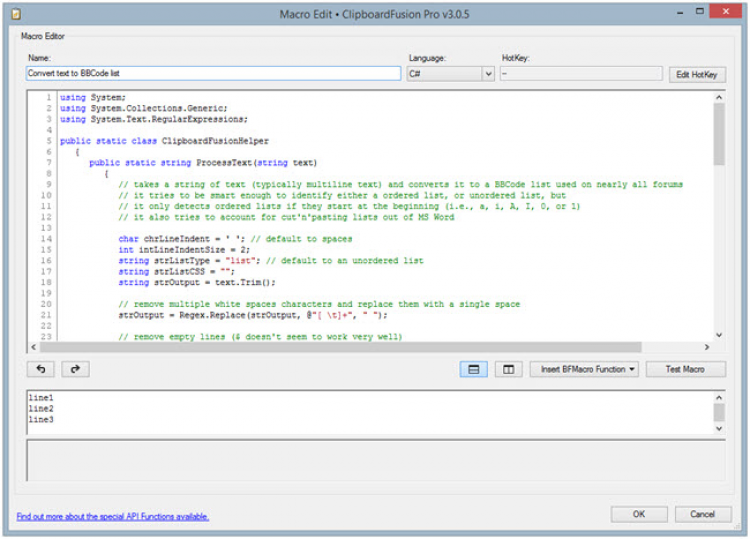Click the empty macro output pane
This screenshot has height=539, width=750.
(376, 460)
